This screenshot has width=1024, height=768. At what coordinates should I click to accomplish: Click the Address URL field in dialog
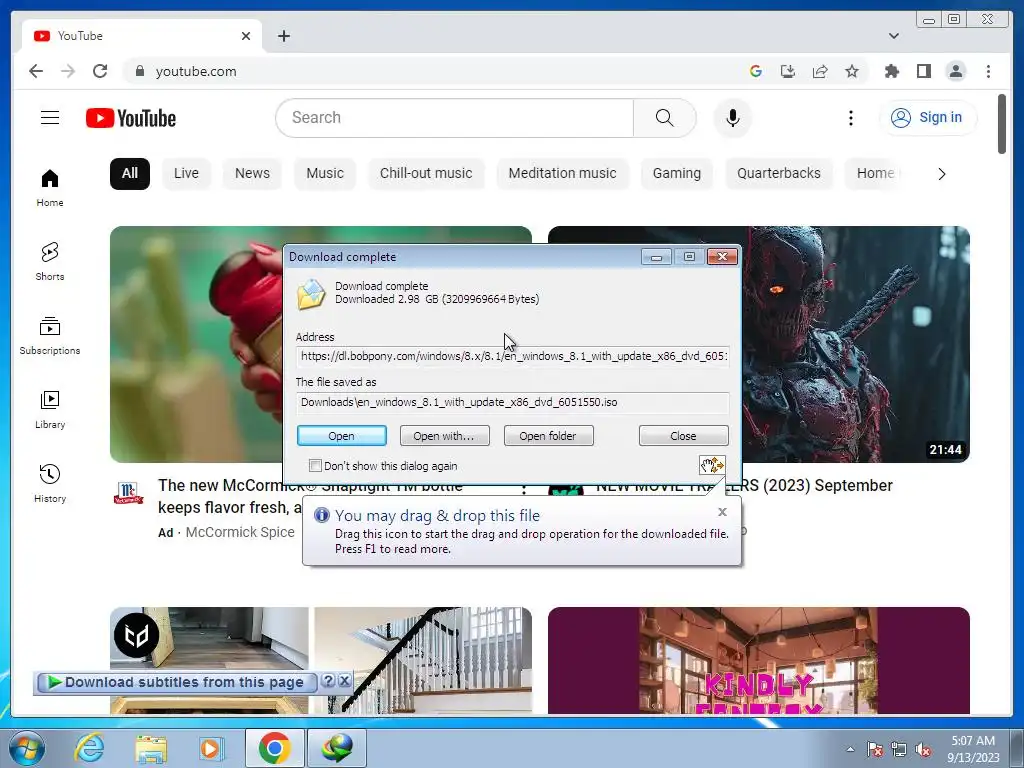[x=513, y=357]
